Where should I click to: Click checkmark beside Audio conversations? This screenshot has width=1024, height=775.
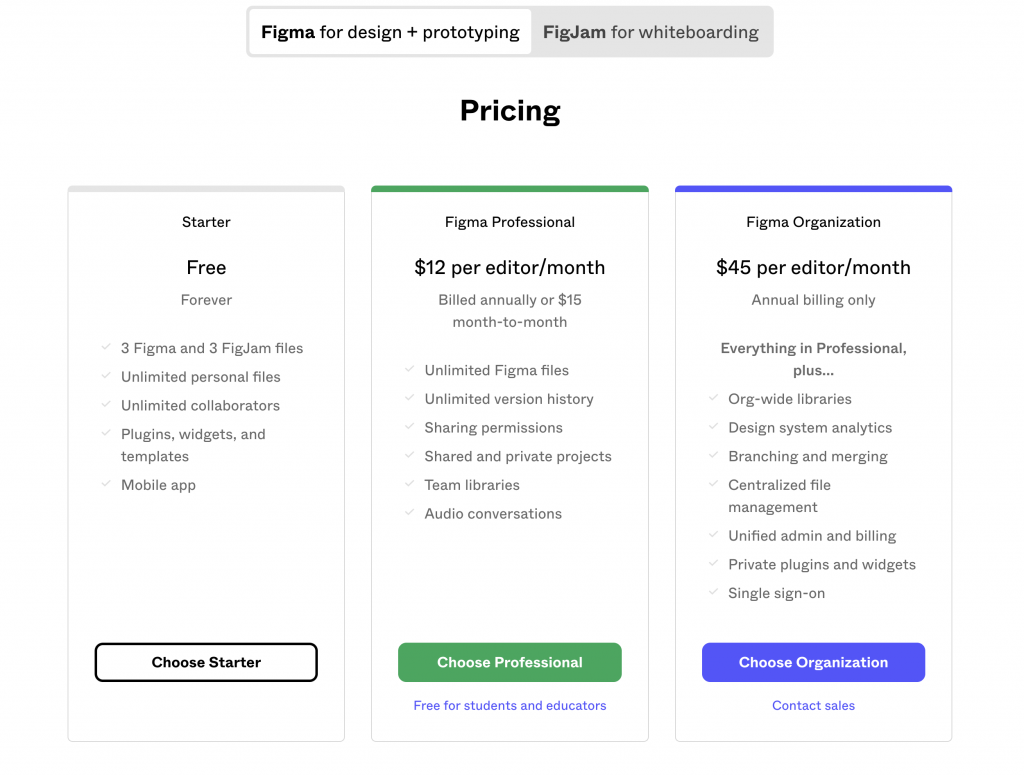[410, 513]
